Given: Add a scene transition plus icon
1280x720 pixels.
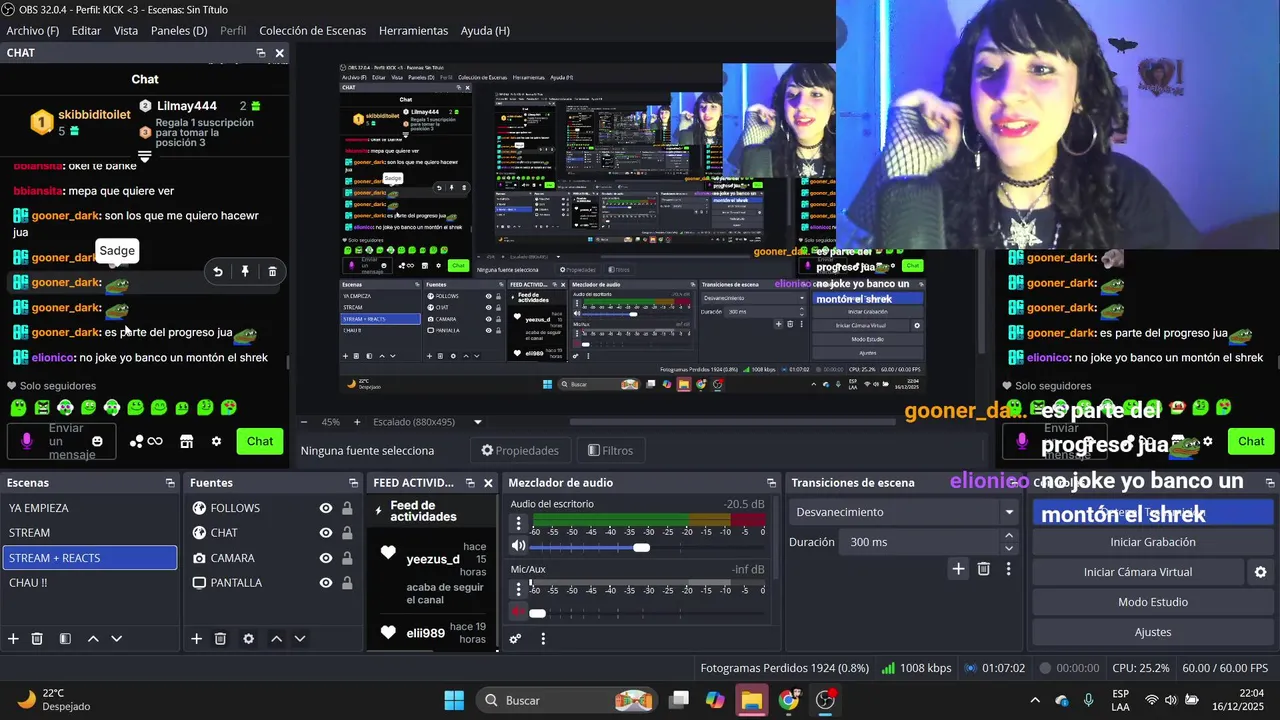Looking at the screenshot, I should [958, 569].
